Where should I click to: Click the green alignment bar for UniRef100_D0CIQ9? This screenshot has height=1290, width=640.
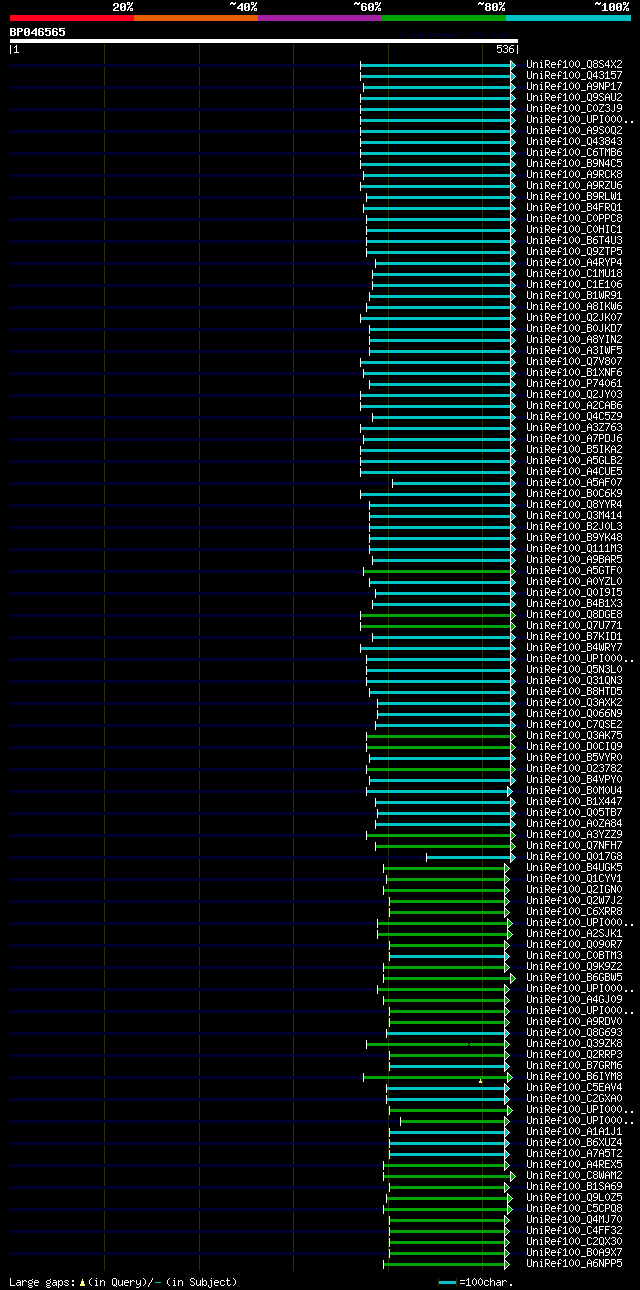439,747
